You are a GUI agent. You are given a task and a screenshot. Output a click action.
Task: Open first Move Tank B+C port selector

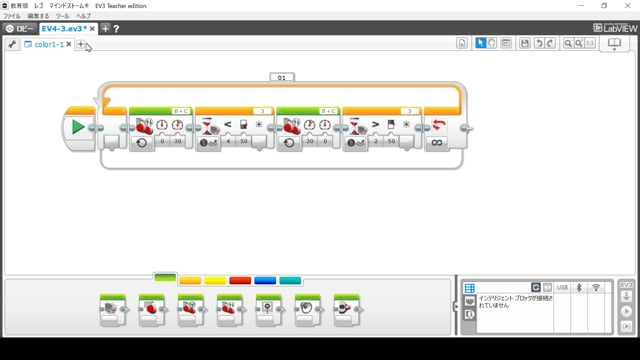[x=181, y=111]
